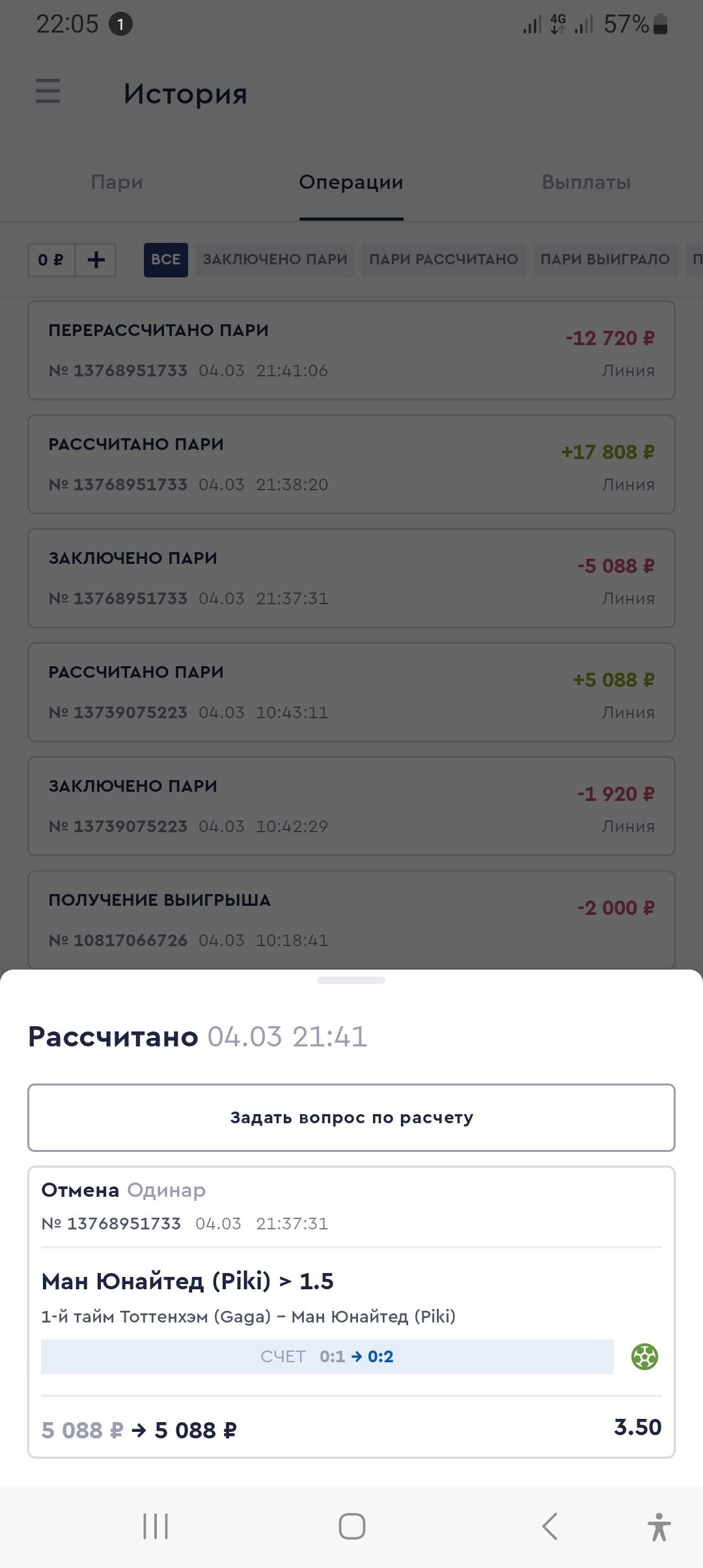Switch to the Выплаты tab
This screenshot has height=1568, width=703.
coord(586,182)
